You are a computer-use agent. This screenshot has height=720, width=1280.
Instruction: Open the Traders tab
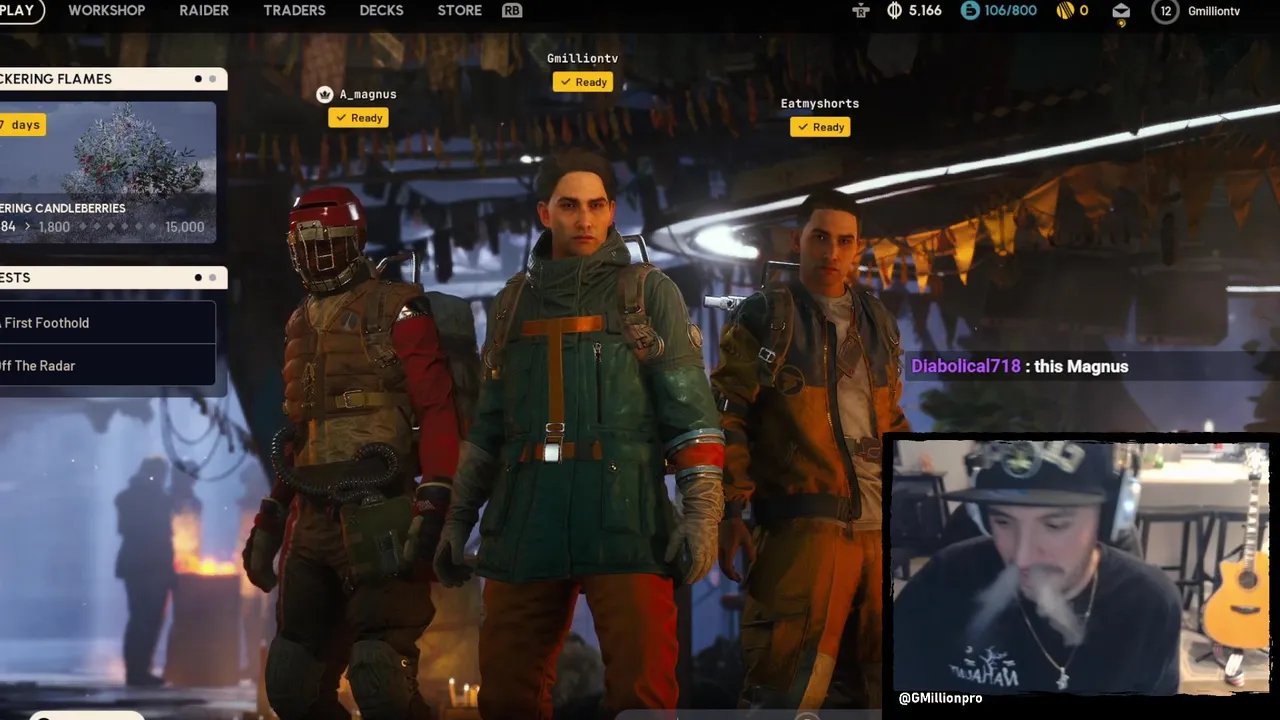pyautogui.click(x=294, y=10)
